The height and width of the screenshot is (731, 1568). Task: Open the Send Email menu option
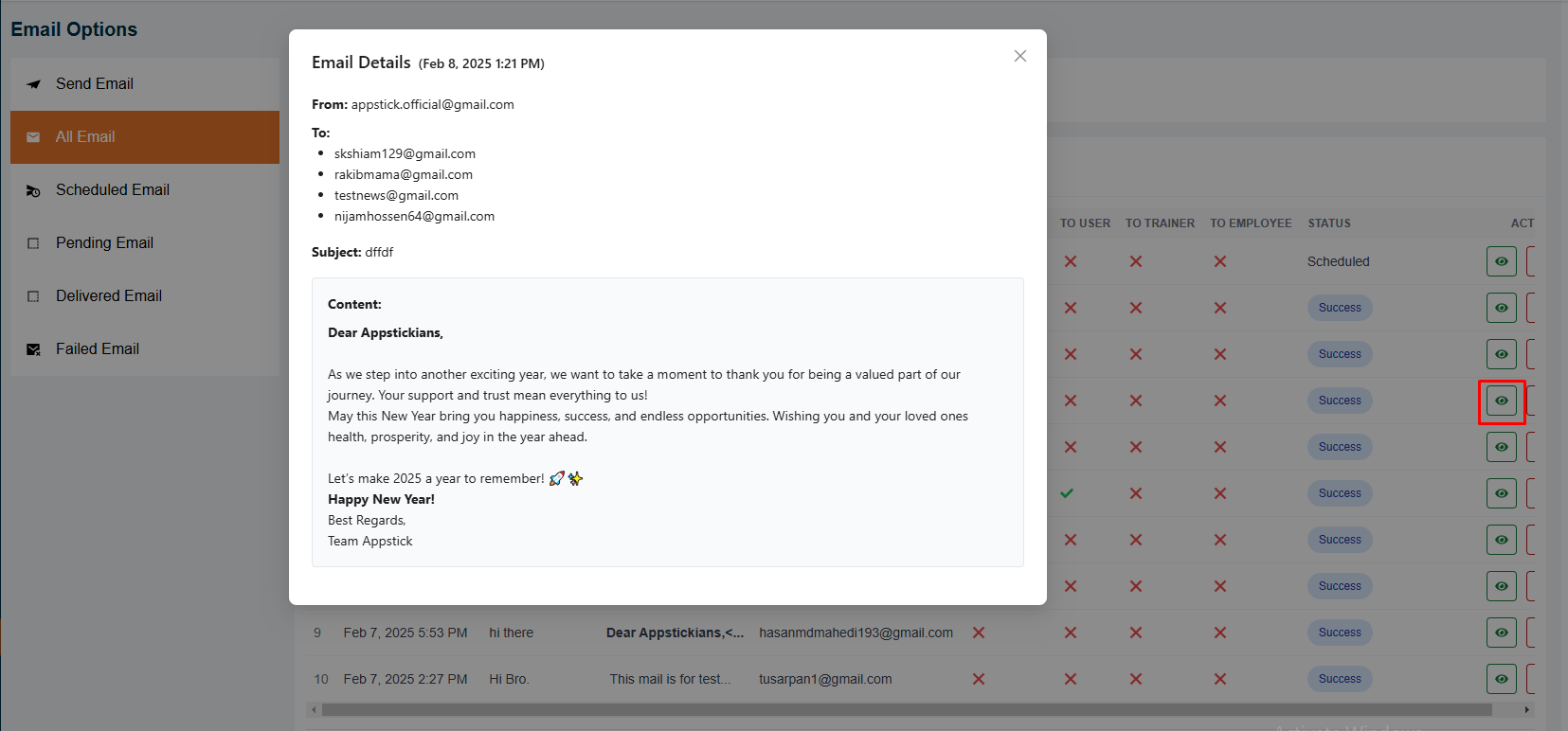95,84
